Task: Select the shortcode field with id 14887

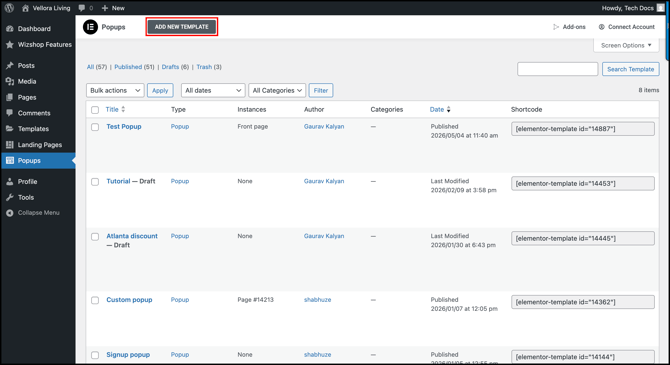Action: (x=583, y=129)
